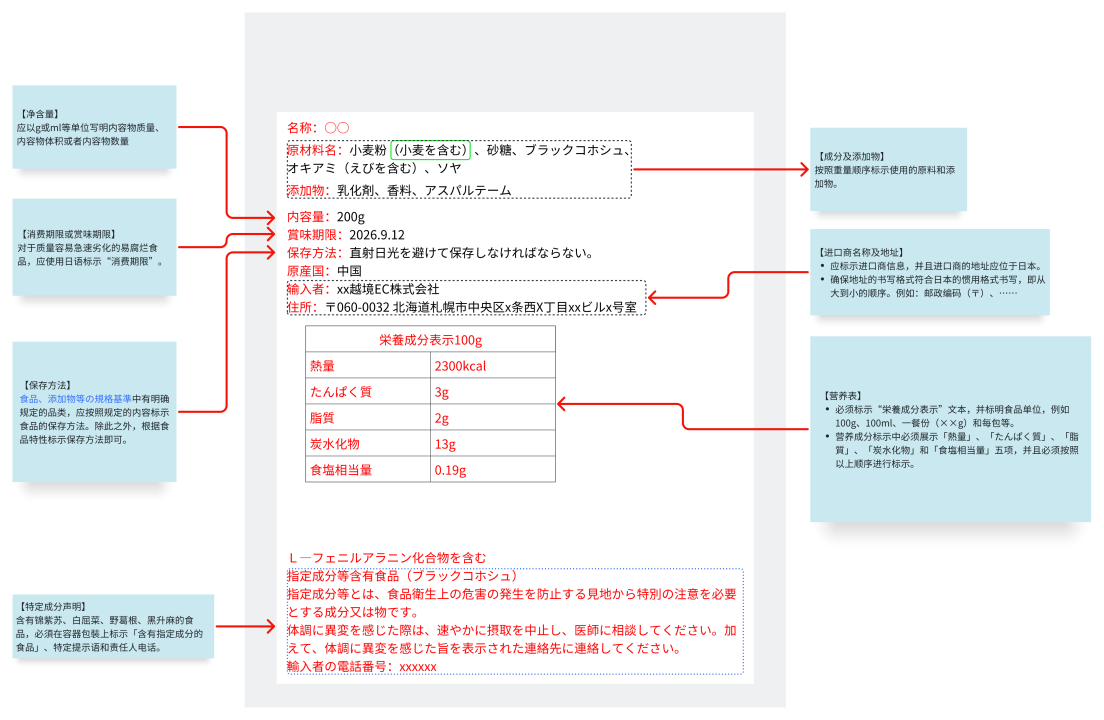Select the 原産国 中国 line
This screenshot has height=720, width=1104.
click(x=323, y=271)
